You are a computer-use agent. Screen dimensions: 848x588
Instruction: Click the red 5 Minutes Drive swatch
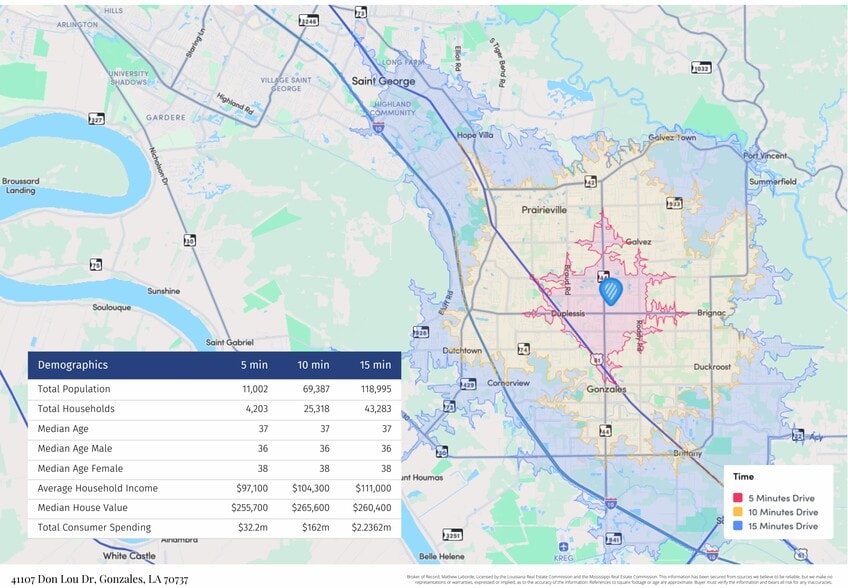click(738, 498)
